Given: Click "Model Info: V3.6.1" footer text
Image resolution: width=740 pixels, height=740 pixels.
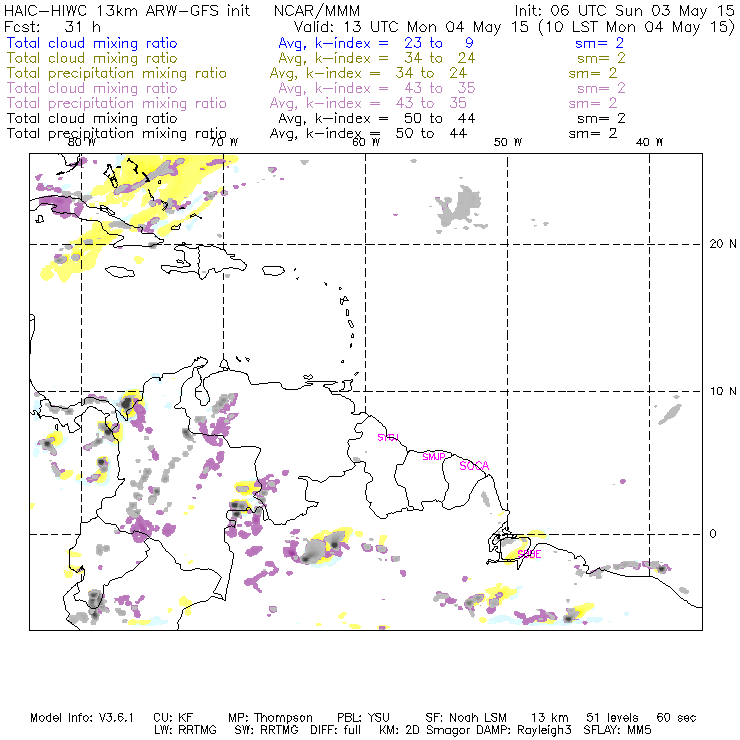Looking at the screenshot, I should pyautogui.click(x=82, y=718).
